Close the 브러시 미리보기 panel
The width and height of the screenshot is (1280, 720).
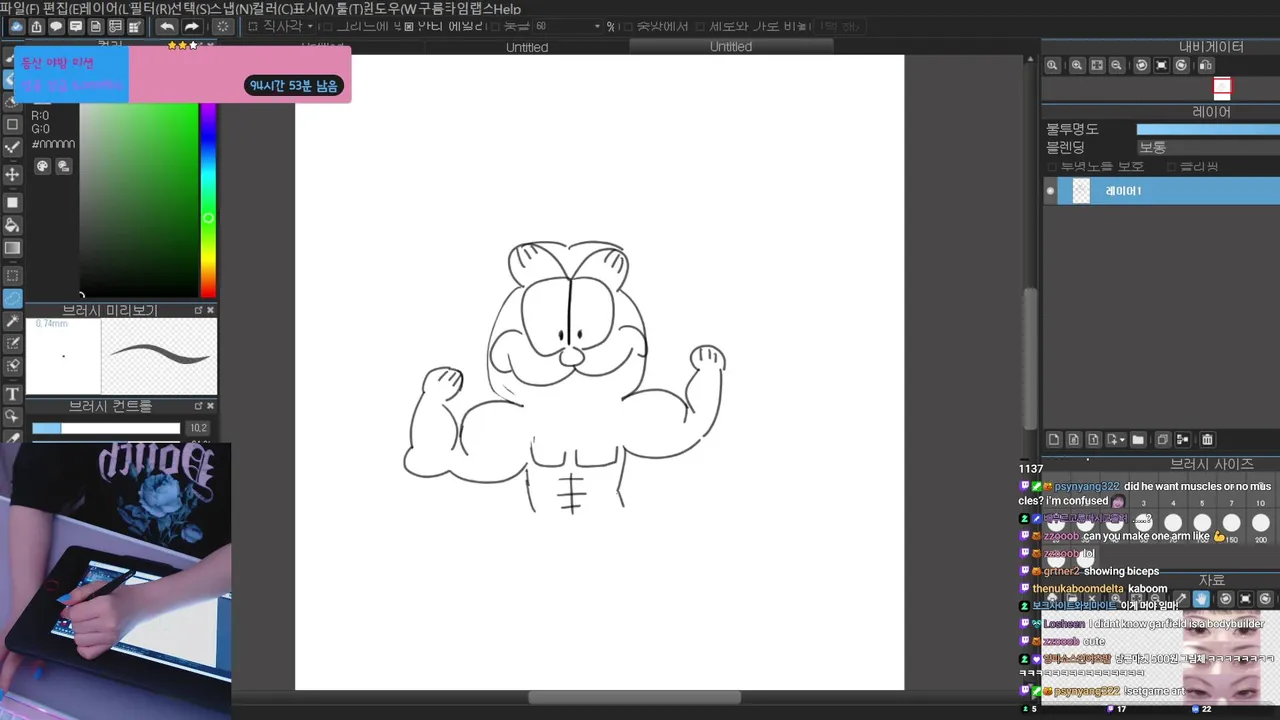coord(210,310)
